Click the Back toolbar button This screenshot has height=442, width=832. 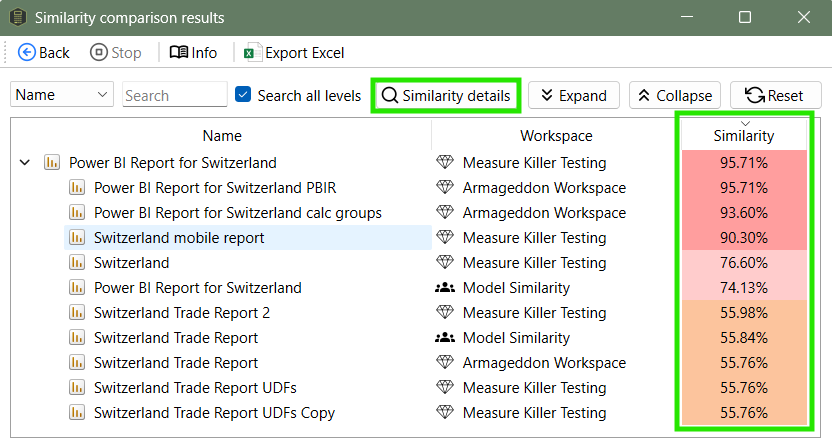(x=44, y=53)
